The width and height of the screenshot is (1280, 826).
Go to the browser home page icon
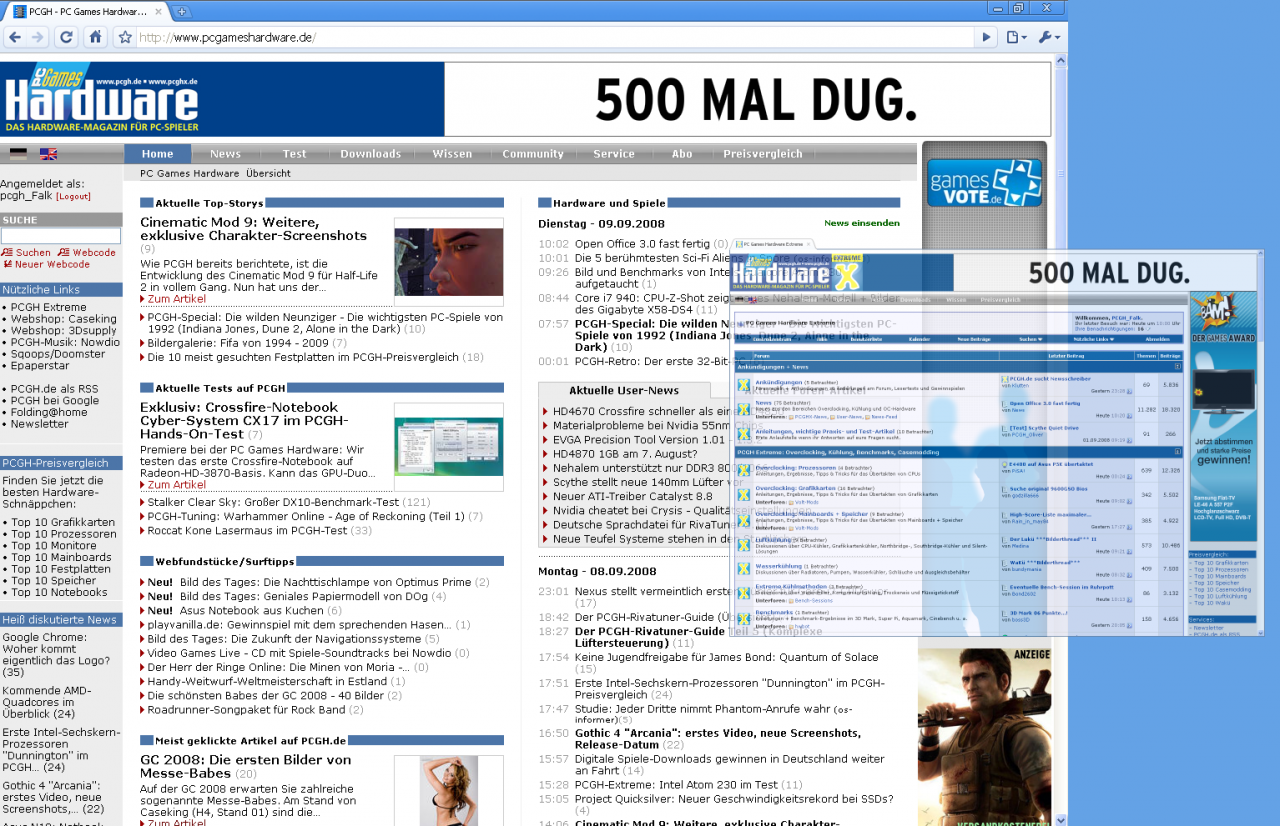pos(95,37)
